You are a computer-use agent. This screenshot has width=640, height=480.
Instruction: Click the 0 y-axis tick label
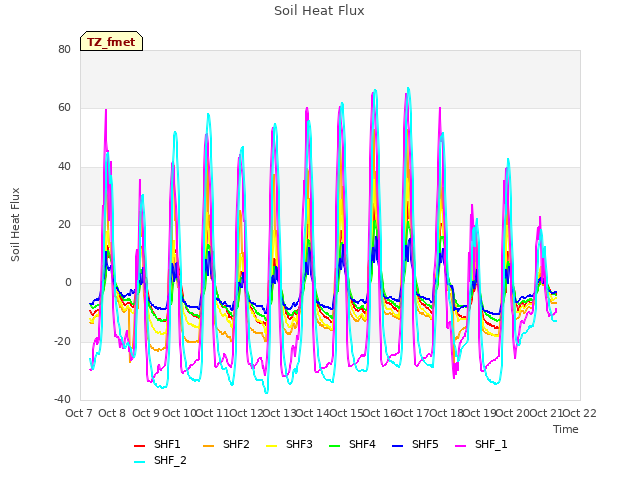(68, 282)
